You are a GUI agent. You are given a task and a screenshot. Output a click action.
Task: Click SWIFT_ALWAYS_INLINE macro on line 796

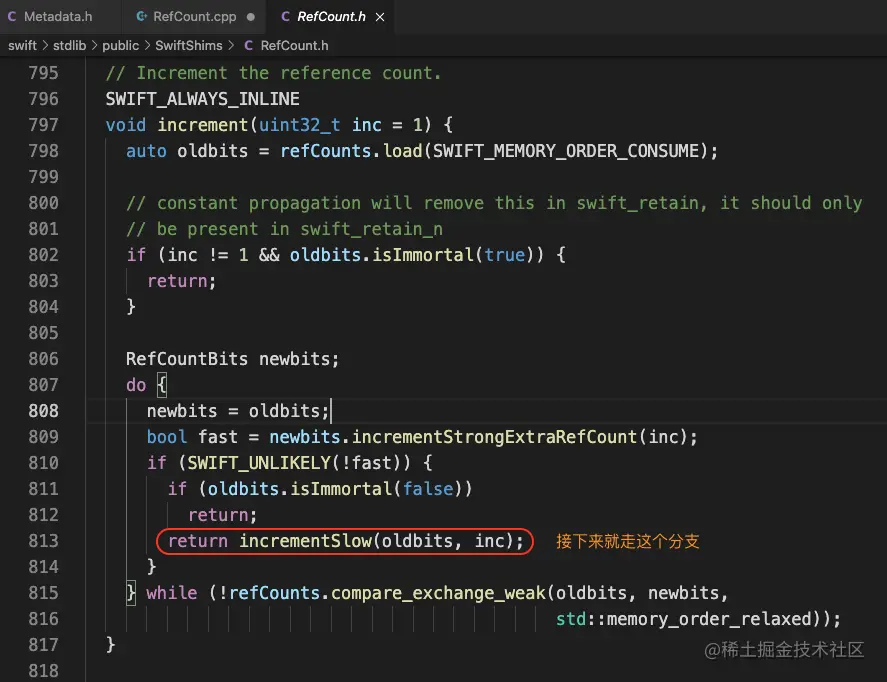(203, 99)
